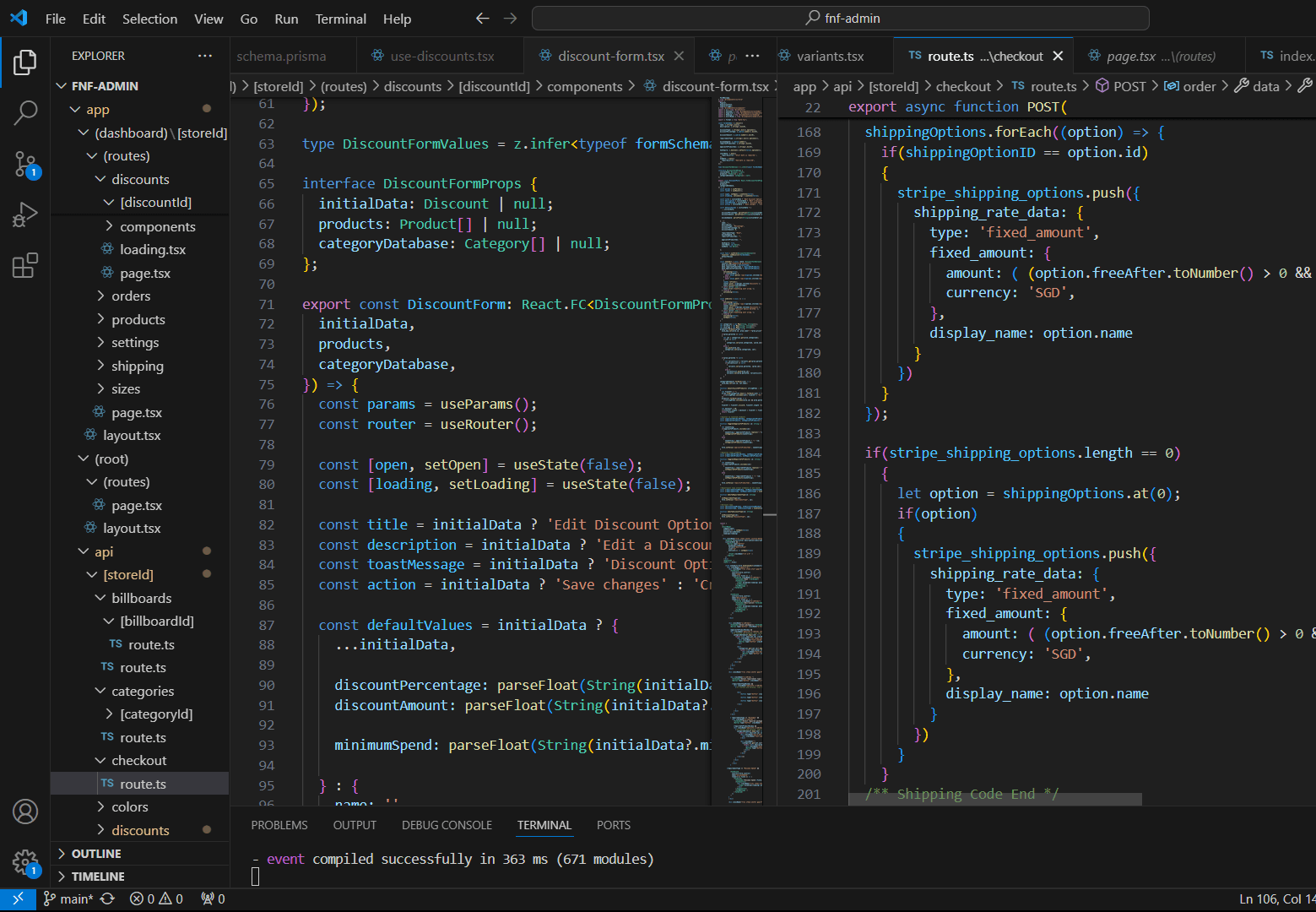
Task: Click inside the top search command bar
Action: click(x=840, y=17)
